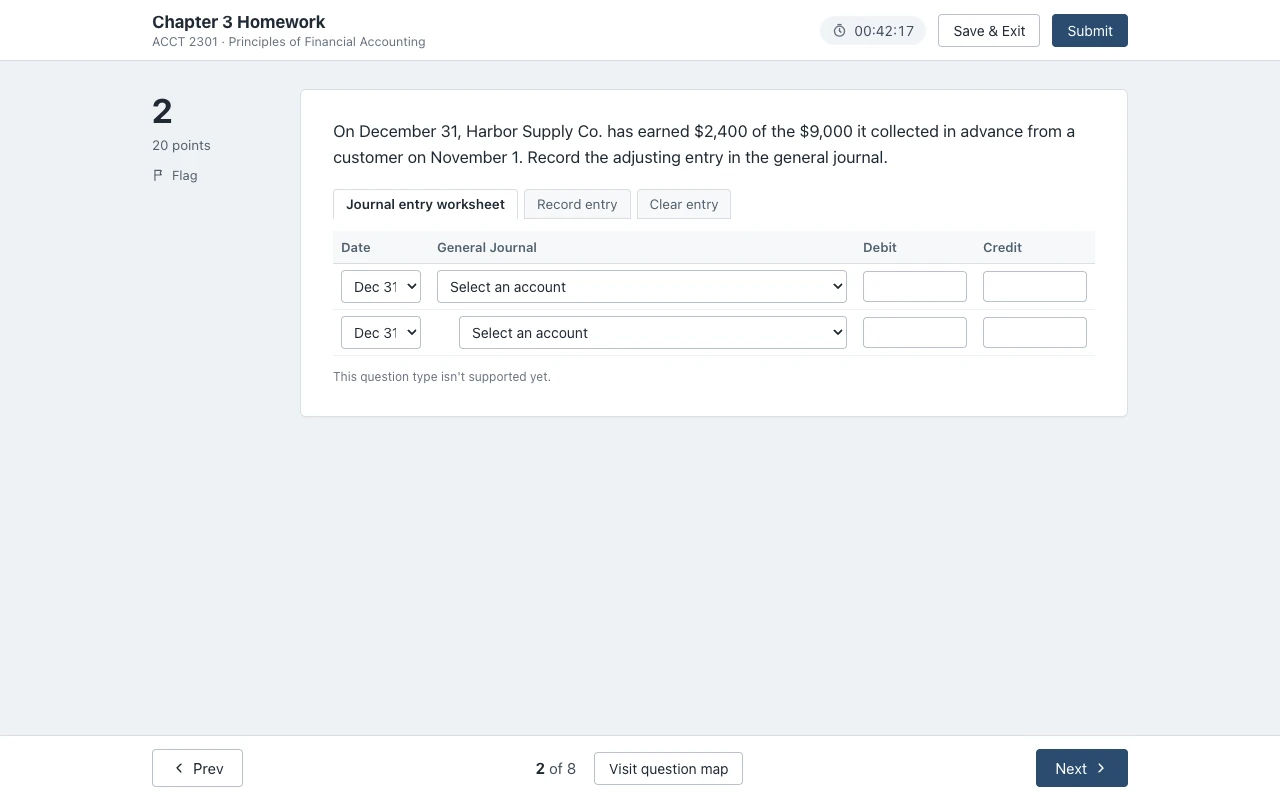Click the Flag icon for question 2
Image resolution: width=1280 pixels, height=800 pixels.
point(158,175)
